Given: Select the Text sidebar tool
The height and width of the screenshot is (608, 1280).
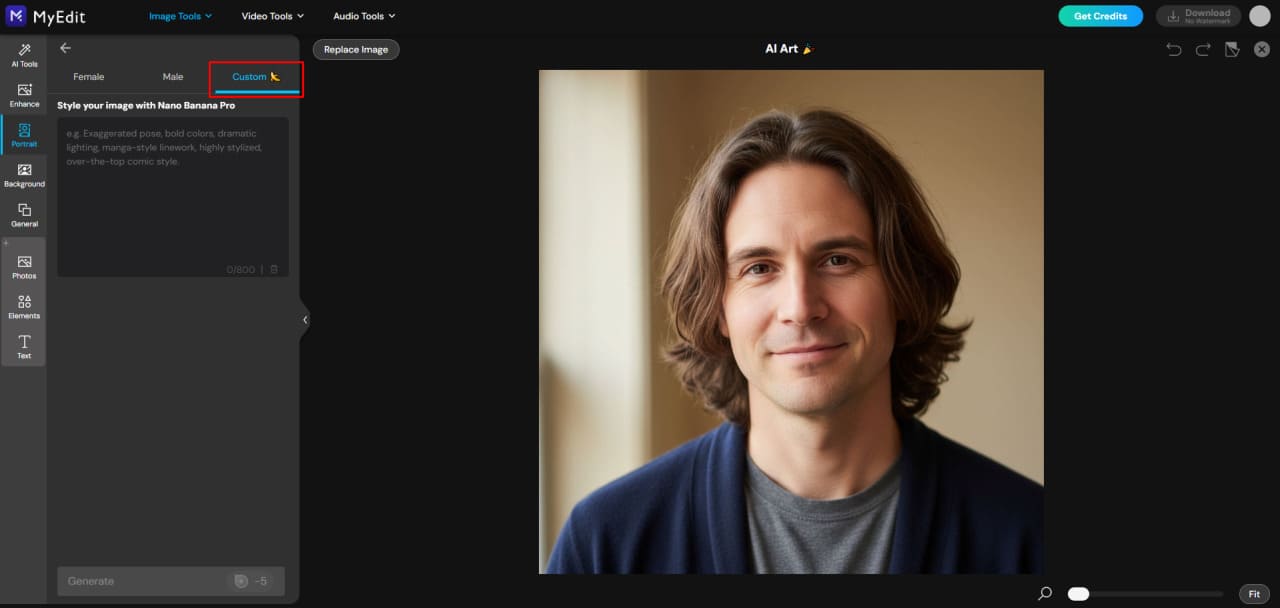Looking at the screenshot, I should tap(24, 347).
